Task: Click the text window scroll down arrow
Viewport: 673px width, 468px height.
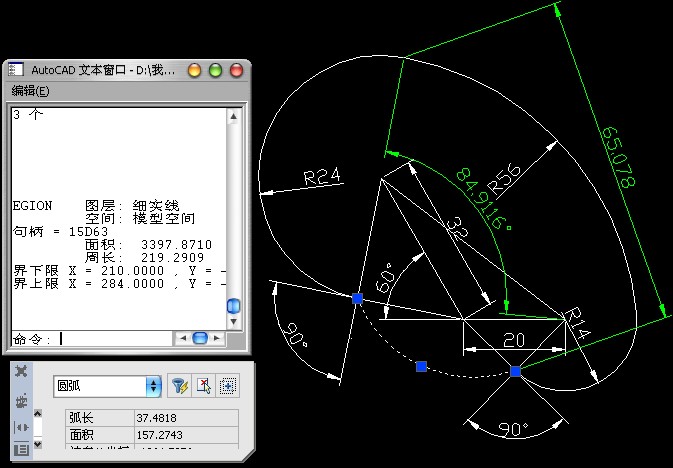Action: 233,321
